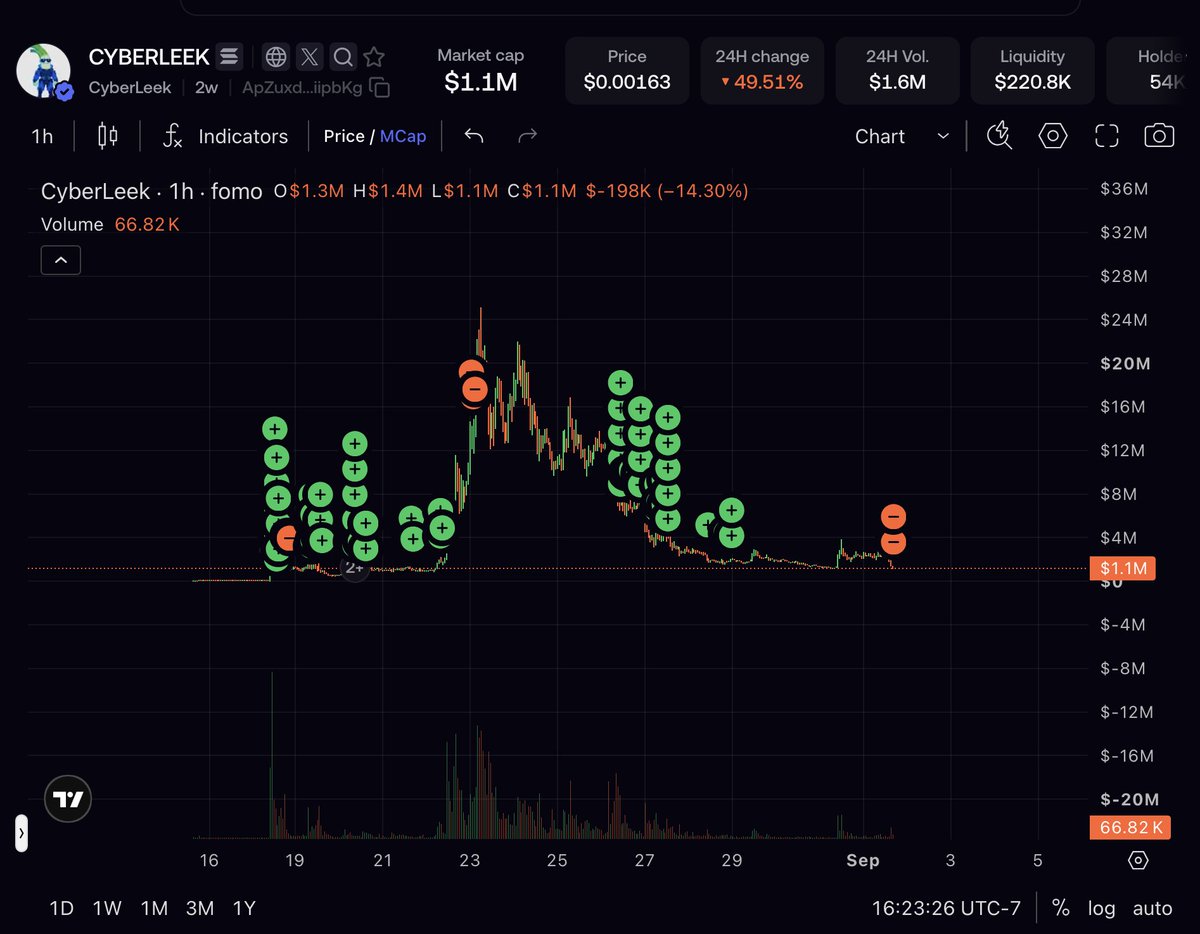The height and width of the screenshot is (934, 1200).
Task: Toggle log scale mode
Action: click(x=1102, y=908)
